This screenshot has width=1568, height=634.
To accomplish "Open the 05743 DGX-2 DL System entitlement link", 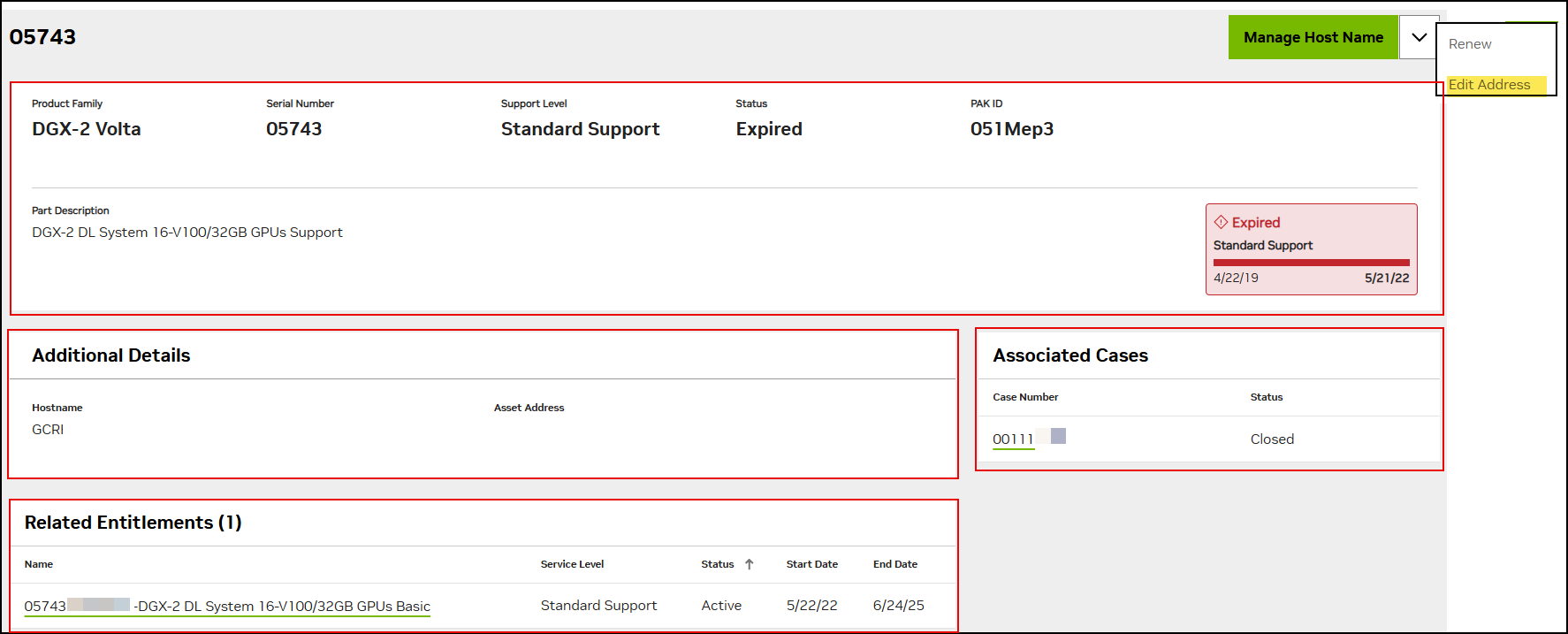I will tap(227, 607).
